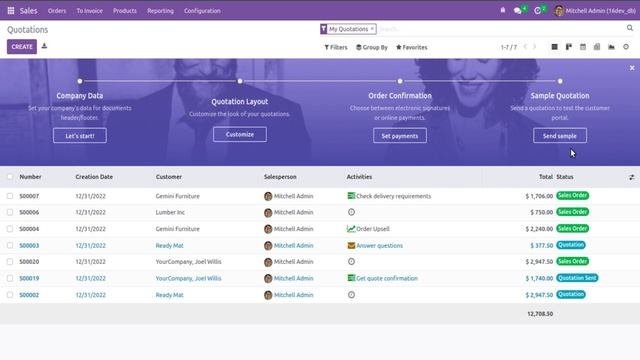The width and height of the screenshot is (640, 360).
Task: Open the To Invoice menu
Action: coord(90,11)
